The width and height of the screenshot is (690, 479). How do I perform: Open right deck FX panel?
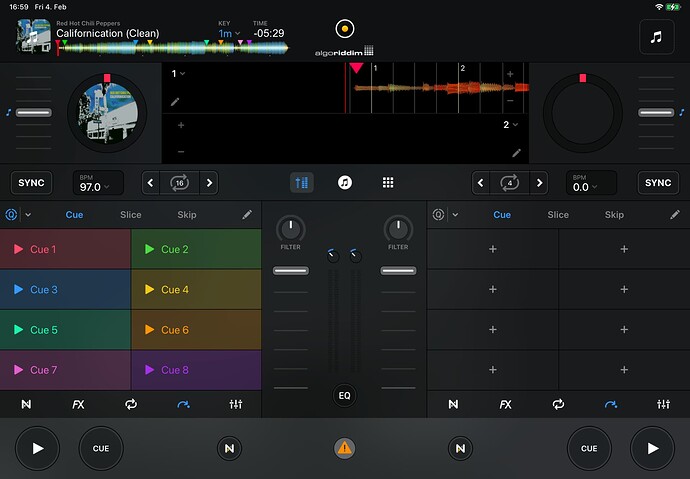tap(506, 404)
